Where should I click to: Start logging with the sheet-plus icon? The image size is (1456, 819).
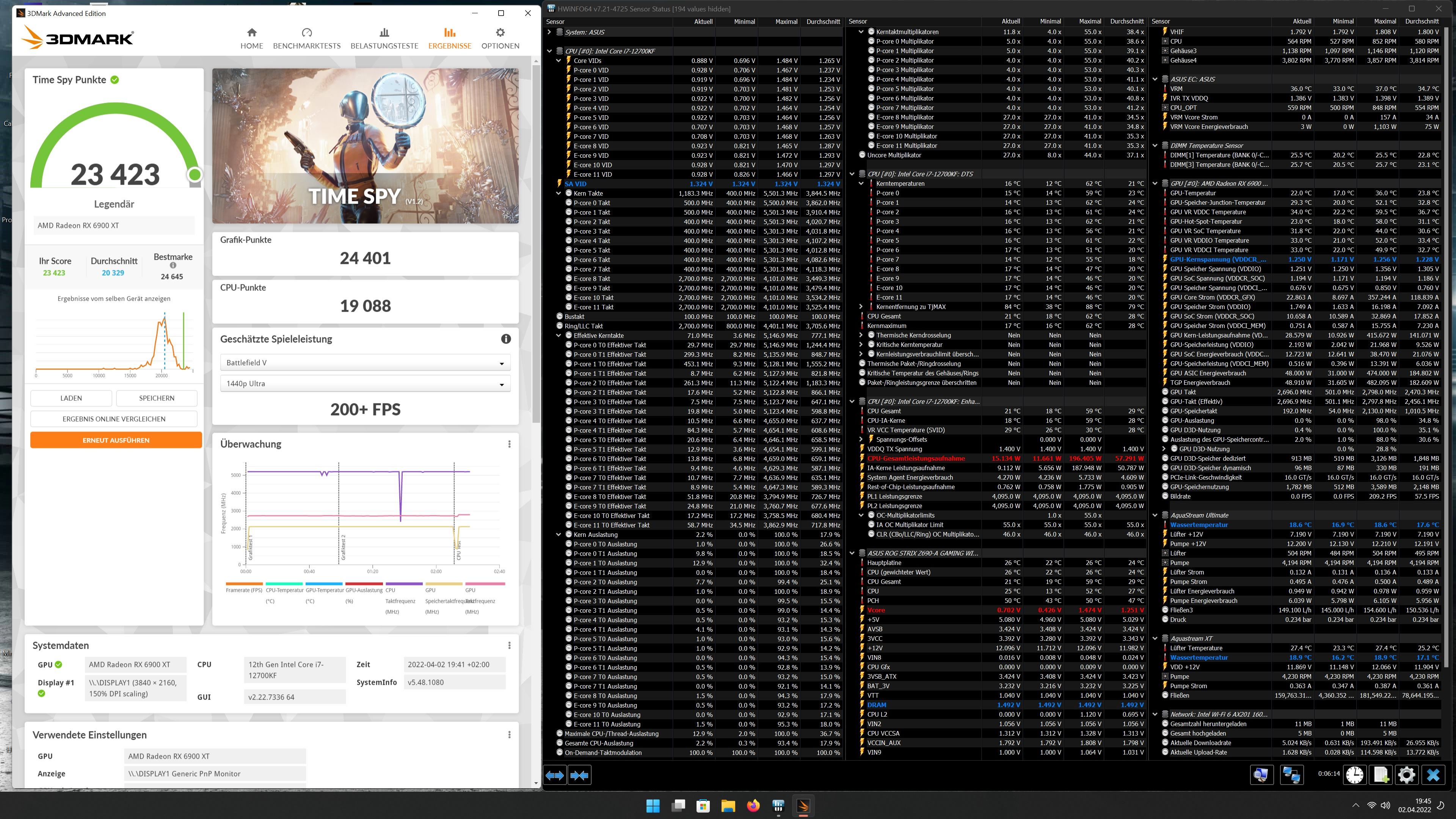tap(1380, 774)
